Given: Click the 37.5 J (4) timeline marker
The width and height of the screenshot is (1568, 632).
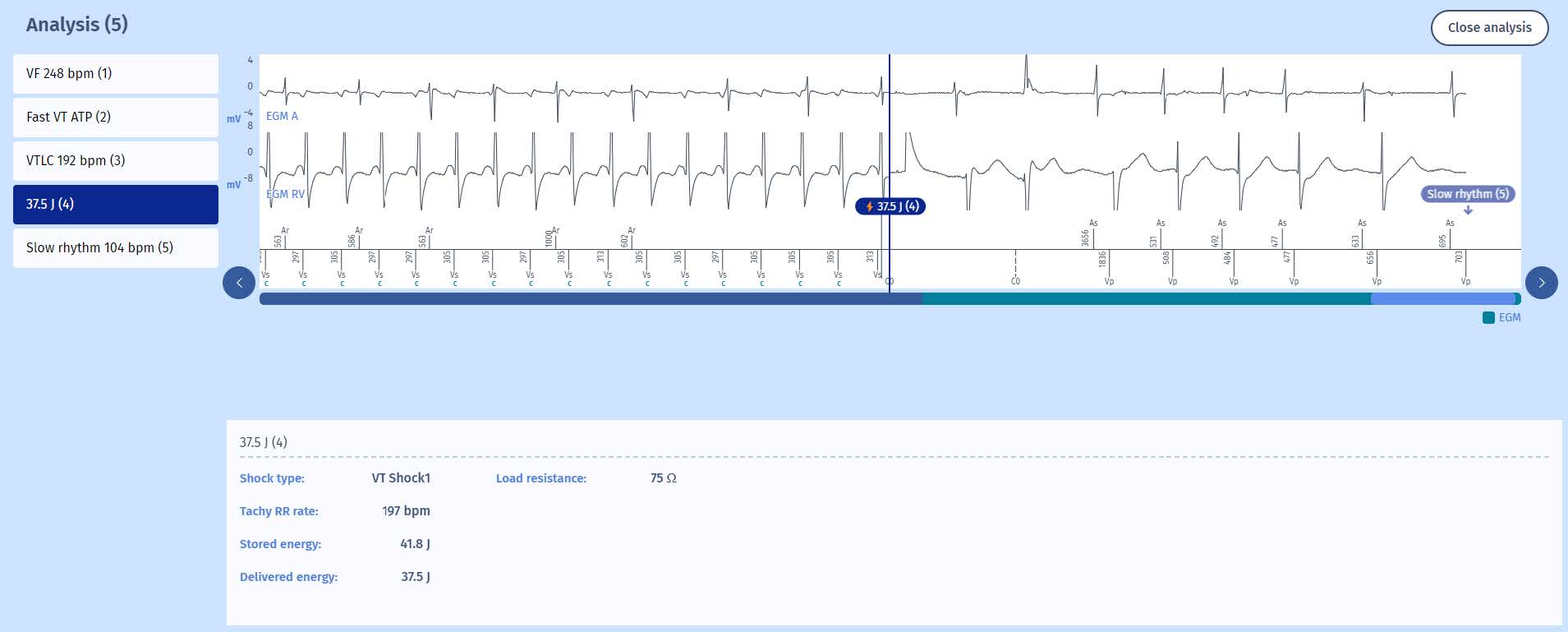Looking at the screenshot, I should coord(891,207).
